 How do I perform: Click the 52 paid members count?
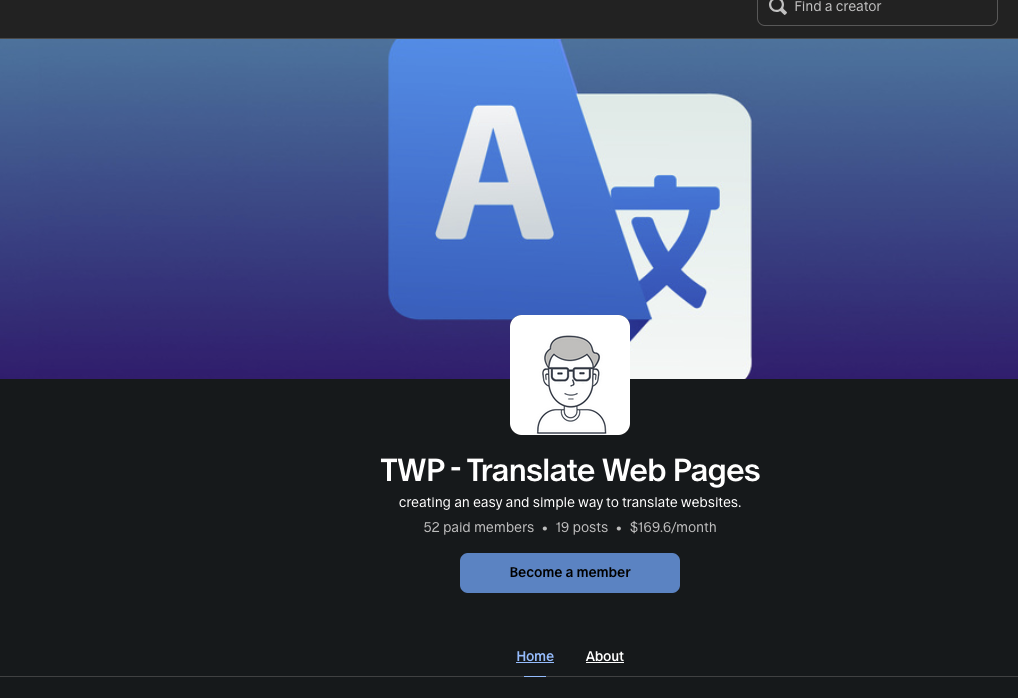[x=478, y=527]
